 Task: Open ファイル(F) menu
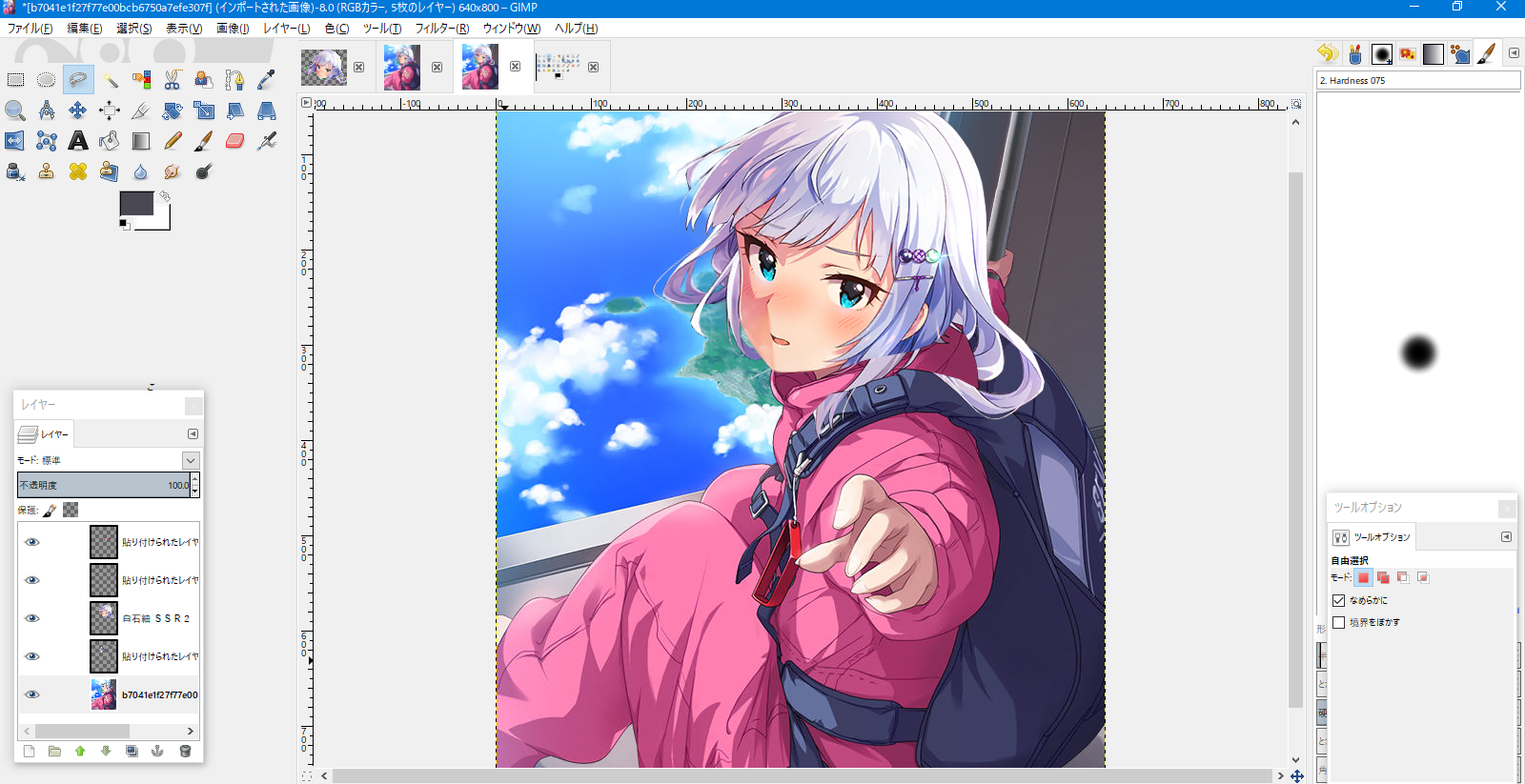click(x=30, y=29)
